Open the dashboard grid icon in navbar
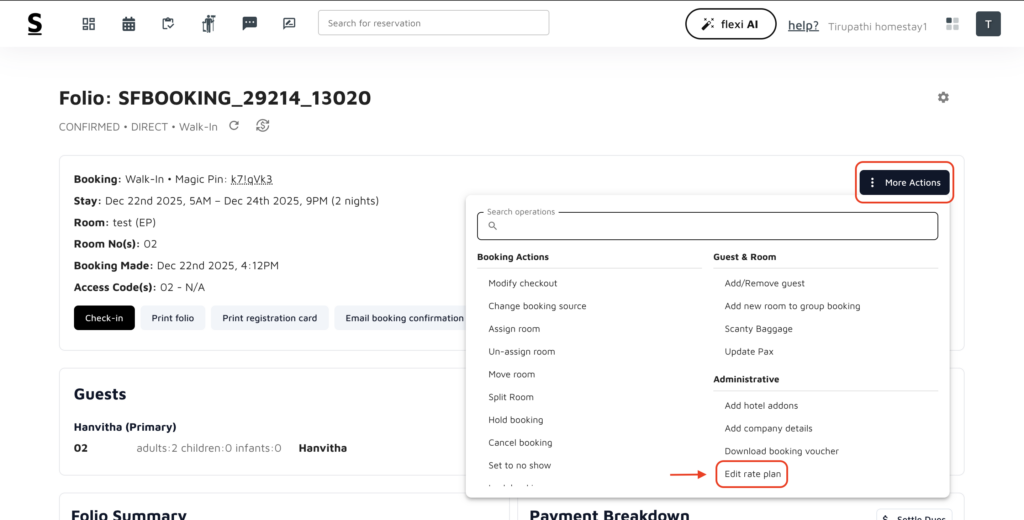This screenshot has height=520, width=1024. (x=88, y=24)
